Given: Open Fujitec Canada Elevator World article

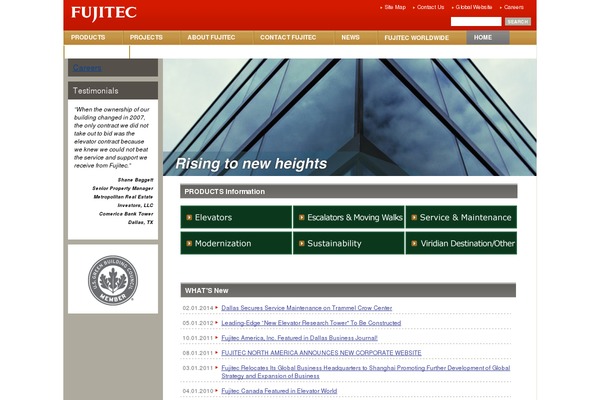Looking at the screenshot, I should tap(279, 391).
